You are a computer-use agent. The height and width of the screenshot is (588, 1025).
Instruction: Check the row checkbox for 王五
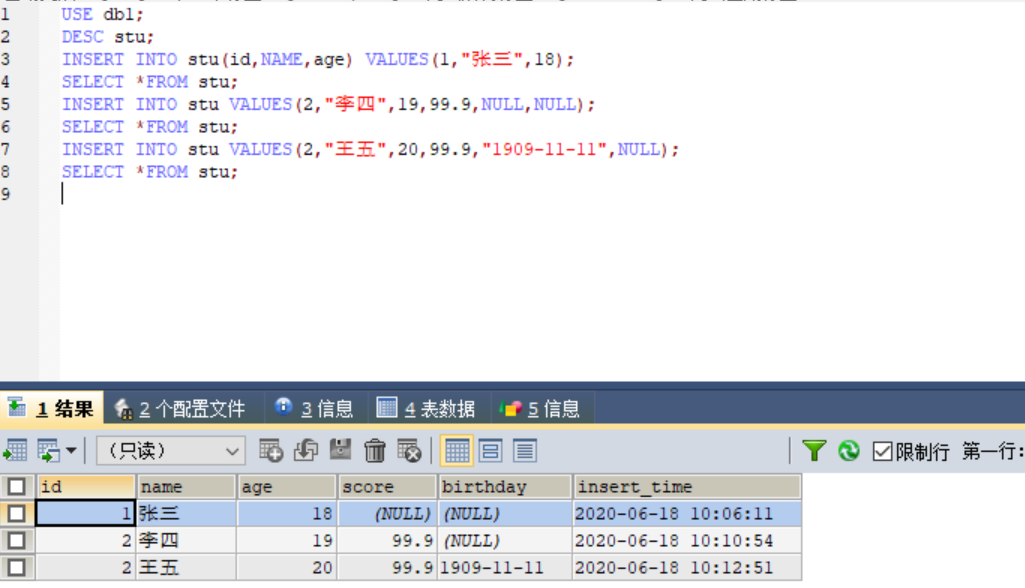click(x=16, y=567)
